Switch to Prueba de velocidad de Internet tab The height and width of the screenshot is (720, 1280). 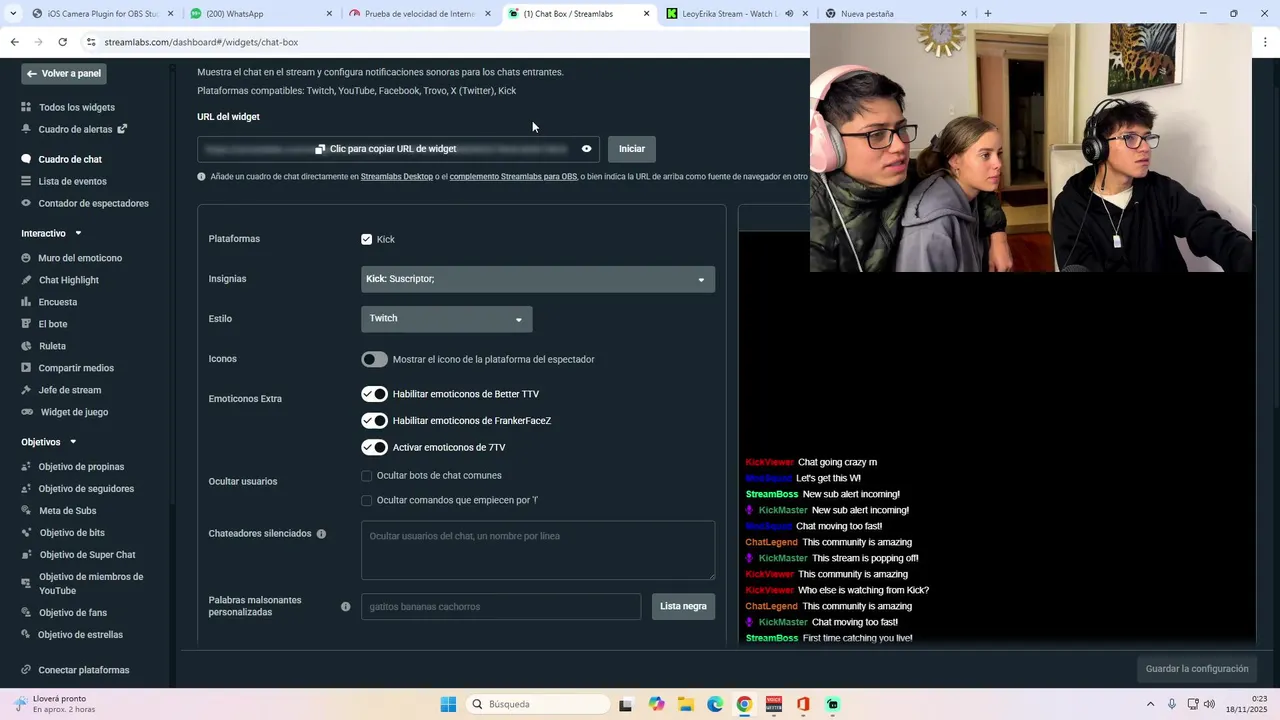pos(419,14)
